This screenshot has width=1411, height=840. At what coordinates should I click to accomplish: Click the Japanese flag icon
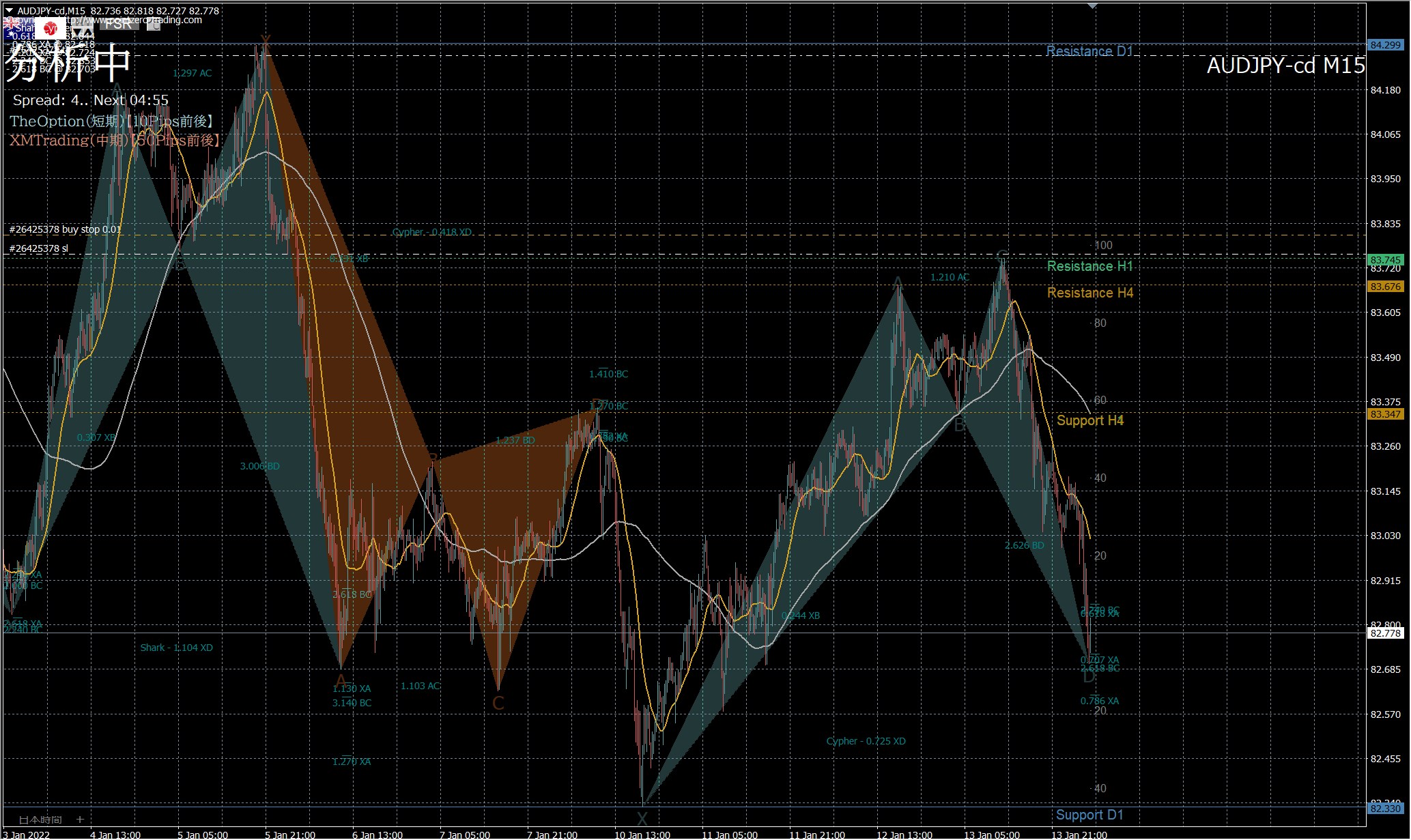51,28
